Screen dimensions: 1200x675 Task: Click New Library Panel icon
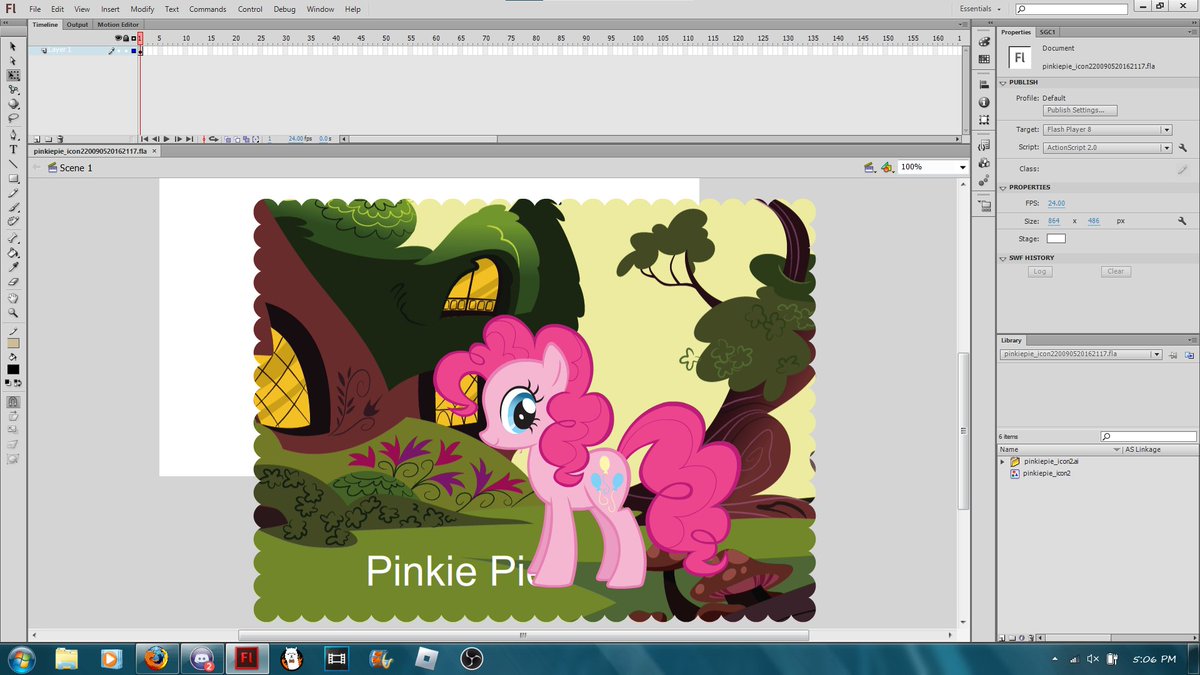pos(1189,354)
